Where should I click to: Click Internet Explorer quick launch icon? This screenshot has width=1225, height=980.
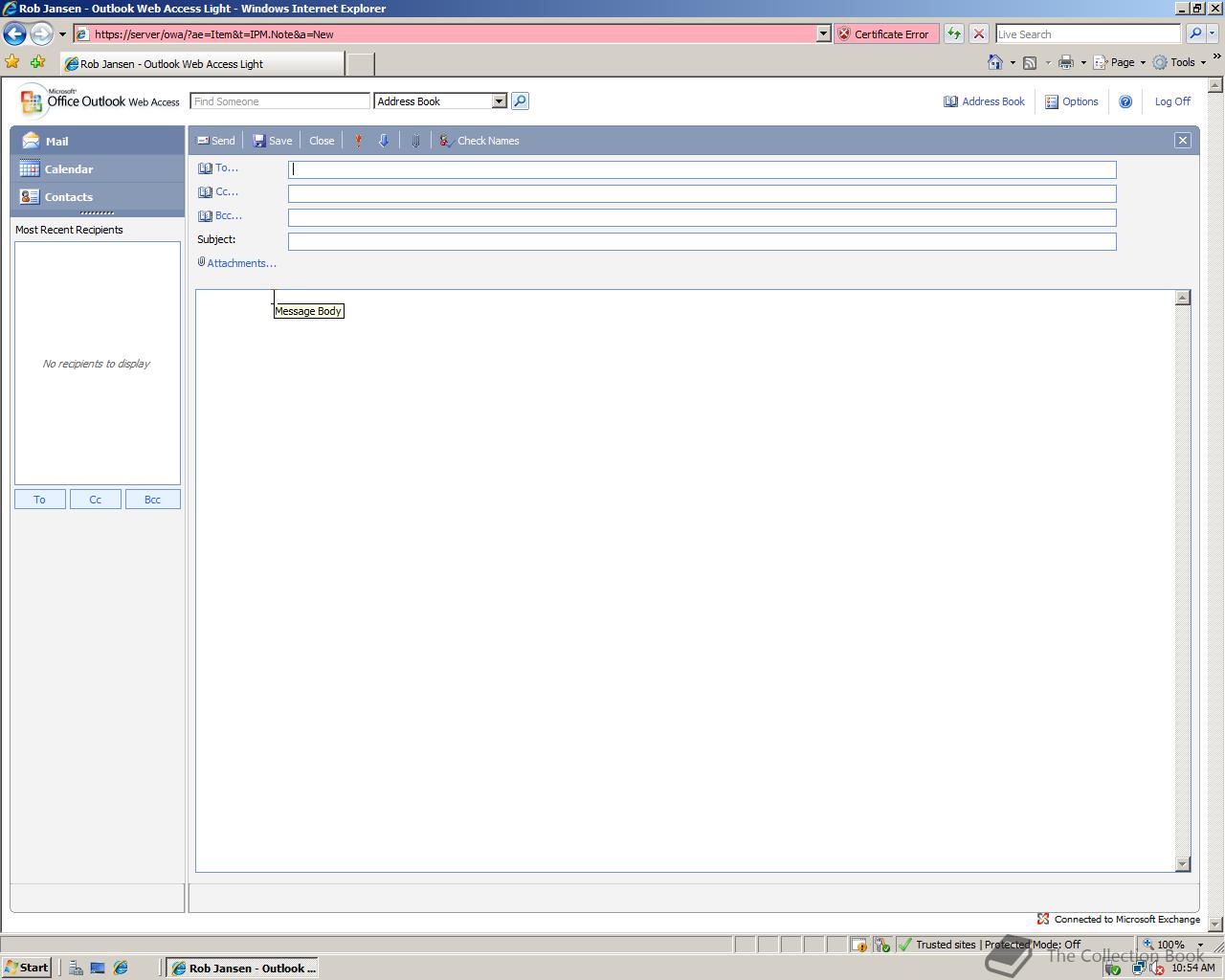coord(121,968)
